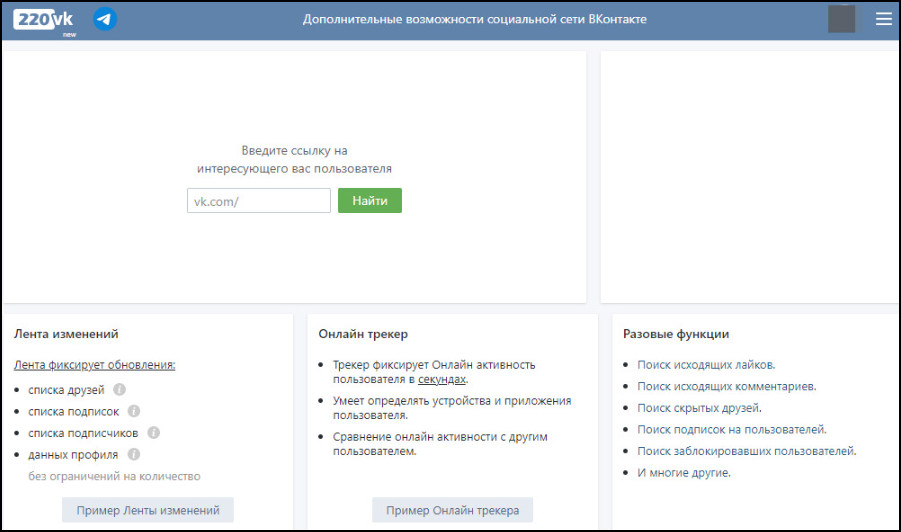This screenshot has width=901, height=532.
Task: Click info icon next to списка подписчиков
Action: [x=154, y=433]
